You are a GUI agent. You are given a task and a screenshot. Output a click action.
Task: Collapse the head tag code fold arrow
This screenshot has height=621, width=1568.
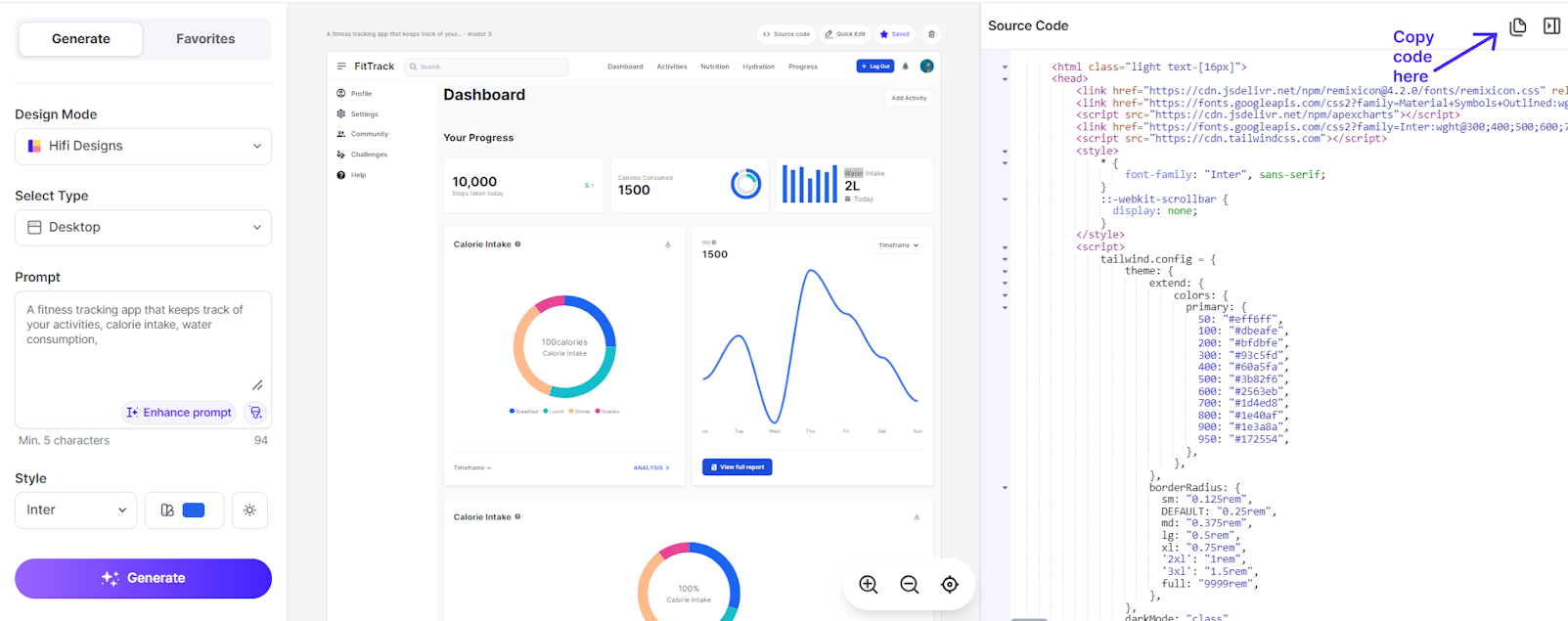click(1005, 79)
